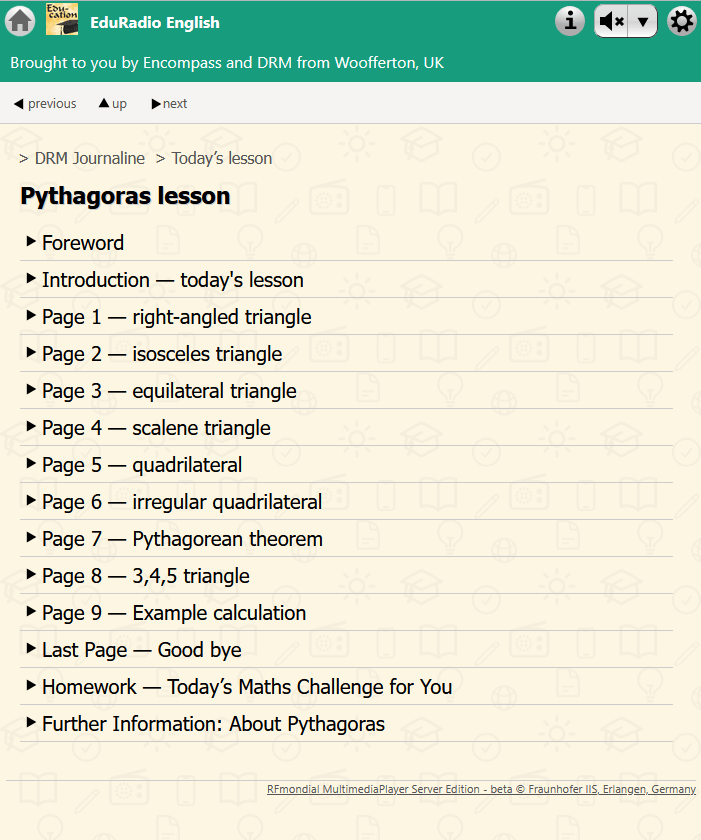Toggle the muted speaker icon
This screenshot has height=840, width=701.
click(612, 21)
